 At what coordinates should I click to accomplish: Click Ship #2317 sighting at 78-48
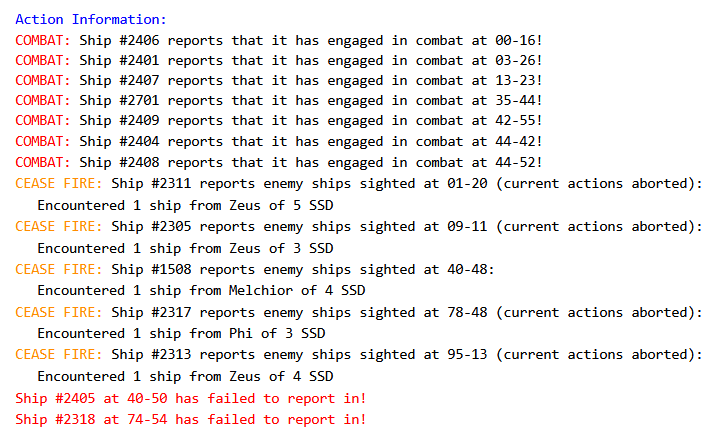pos(358,313)
